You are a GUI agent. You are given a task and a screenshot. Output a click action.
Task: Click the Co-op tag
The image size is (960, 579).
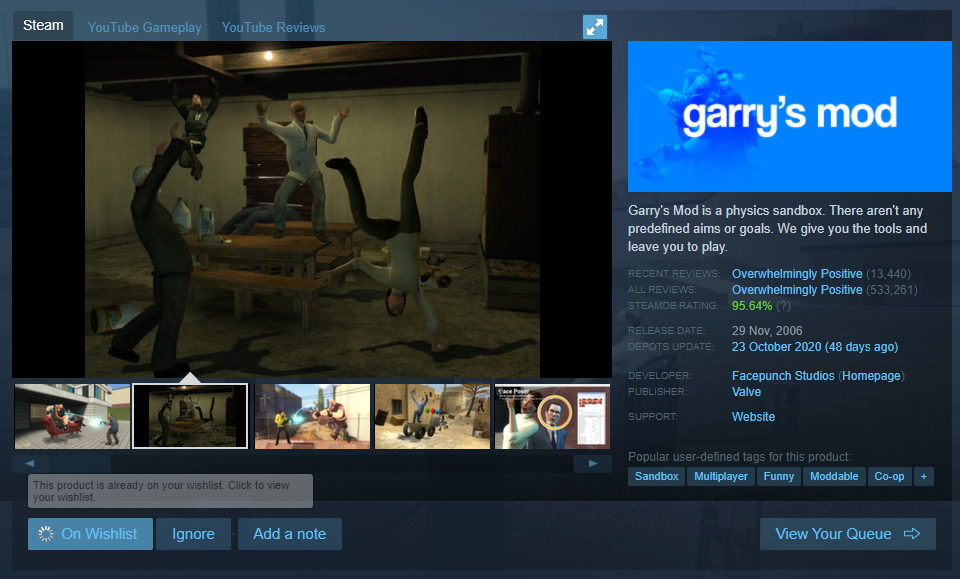tap(889, 476)
